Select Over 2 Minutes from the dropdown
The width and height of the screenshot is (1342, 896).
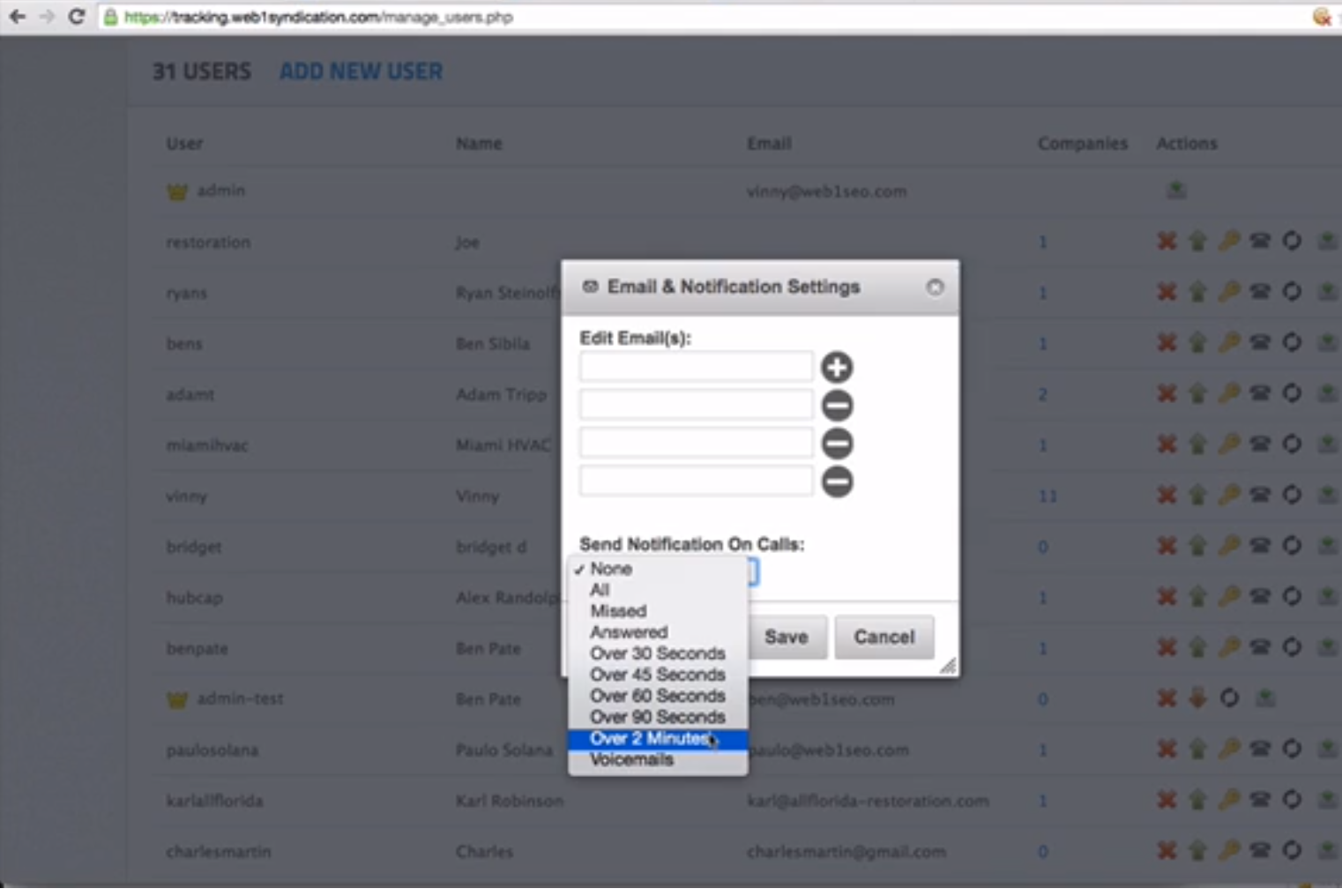tap(656, 738)
